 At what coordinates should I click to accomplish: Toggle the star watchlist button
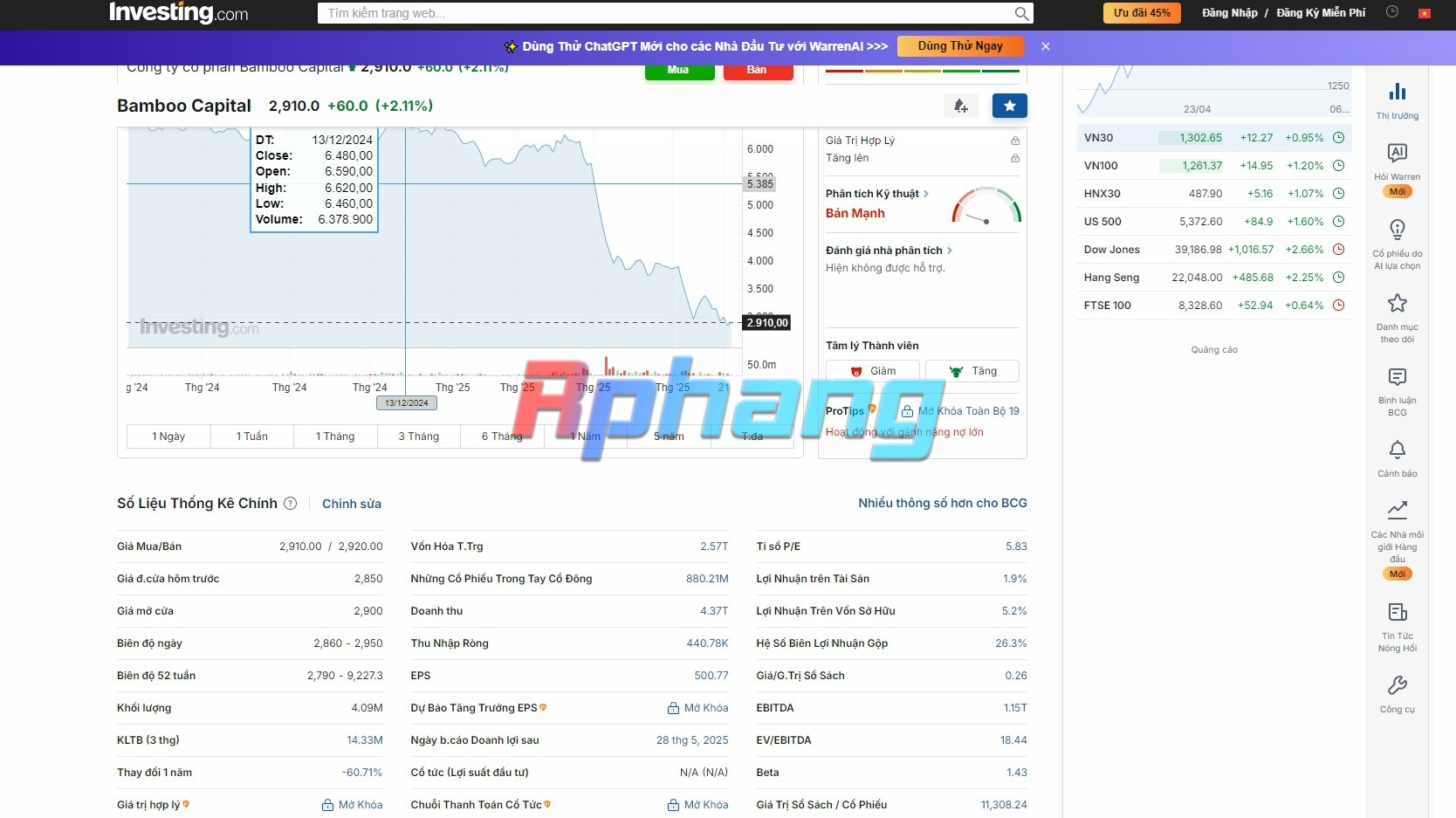(x=1010, y=106)
